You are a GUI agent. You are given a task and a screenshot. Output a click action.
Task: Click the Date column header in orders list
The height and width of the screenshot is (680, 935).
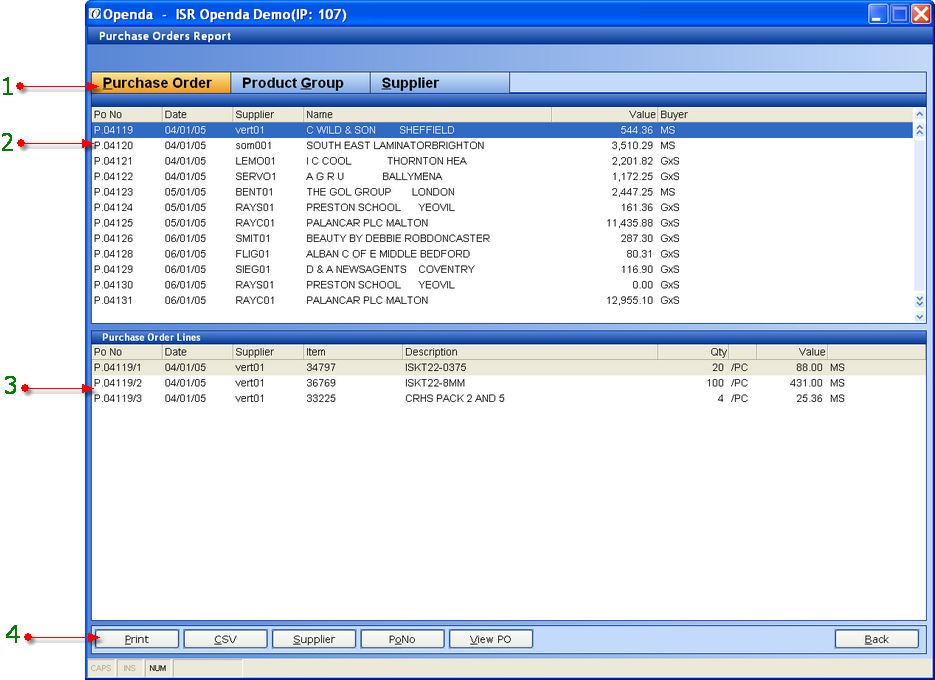tap(197, 115)
